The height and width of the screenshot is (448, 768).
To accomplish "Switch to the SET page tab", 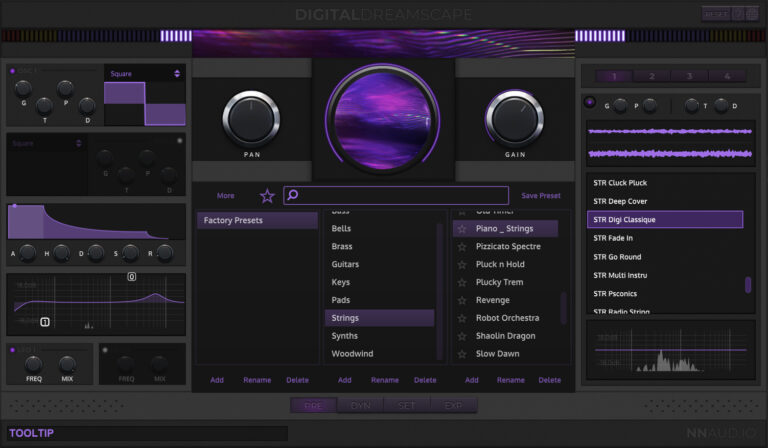I will (407, 405).
